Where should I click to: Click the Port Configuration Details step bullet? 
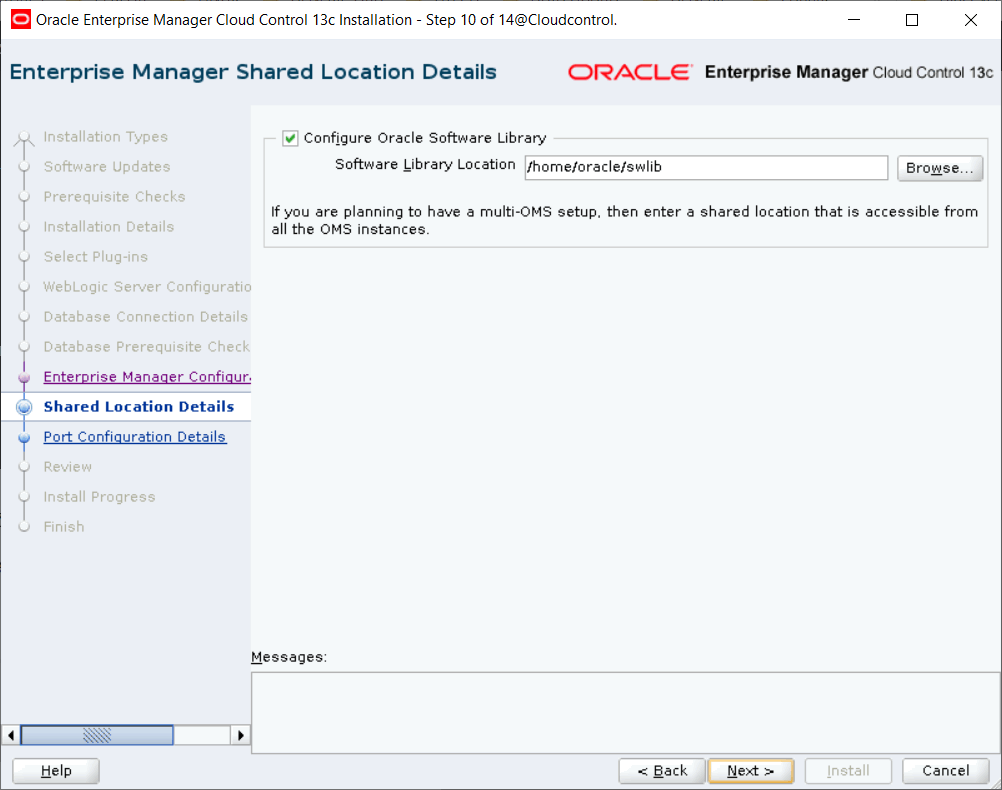pyautogui.click(x=24, y=438)
